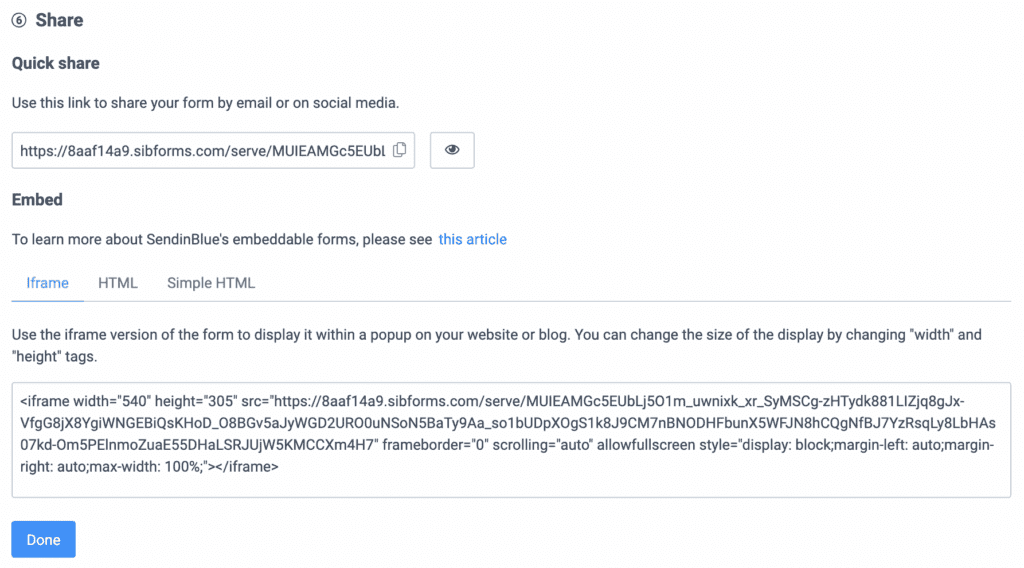The width and height of the screenshot is (1024, 568).
Task: Click the iframe popup instructions paragraph
Action: click(496, 345)
